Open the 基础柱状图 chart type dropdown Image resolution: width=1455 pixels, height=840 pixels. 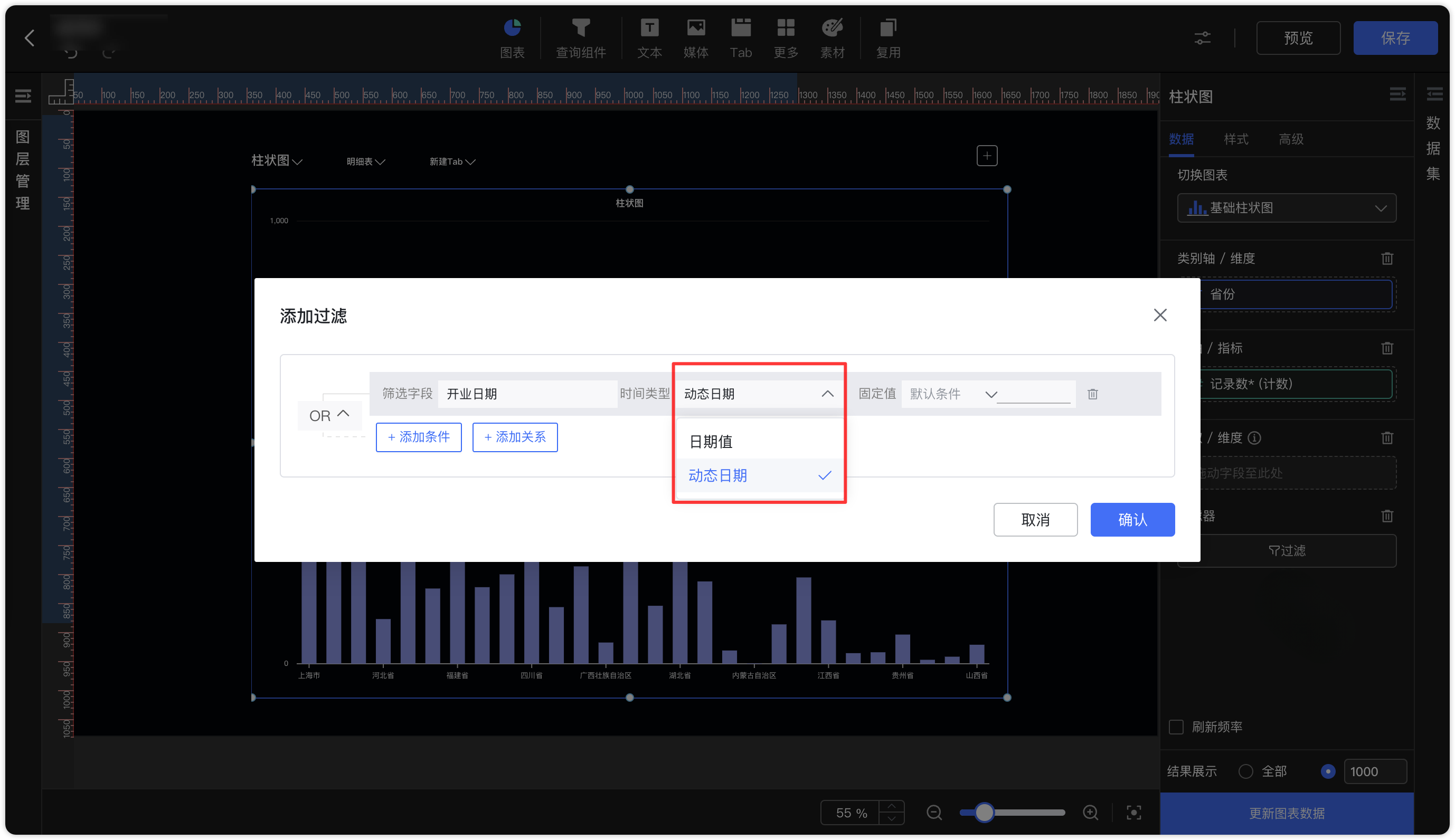pos(1286,208)
